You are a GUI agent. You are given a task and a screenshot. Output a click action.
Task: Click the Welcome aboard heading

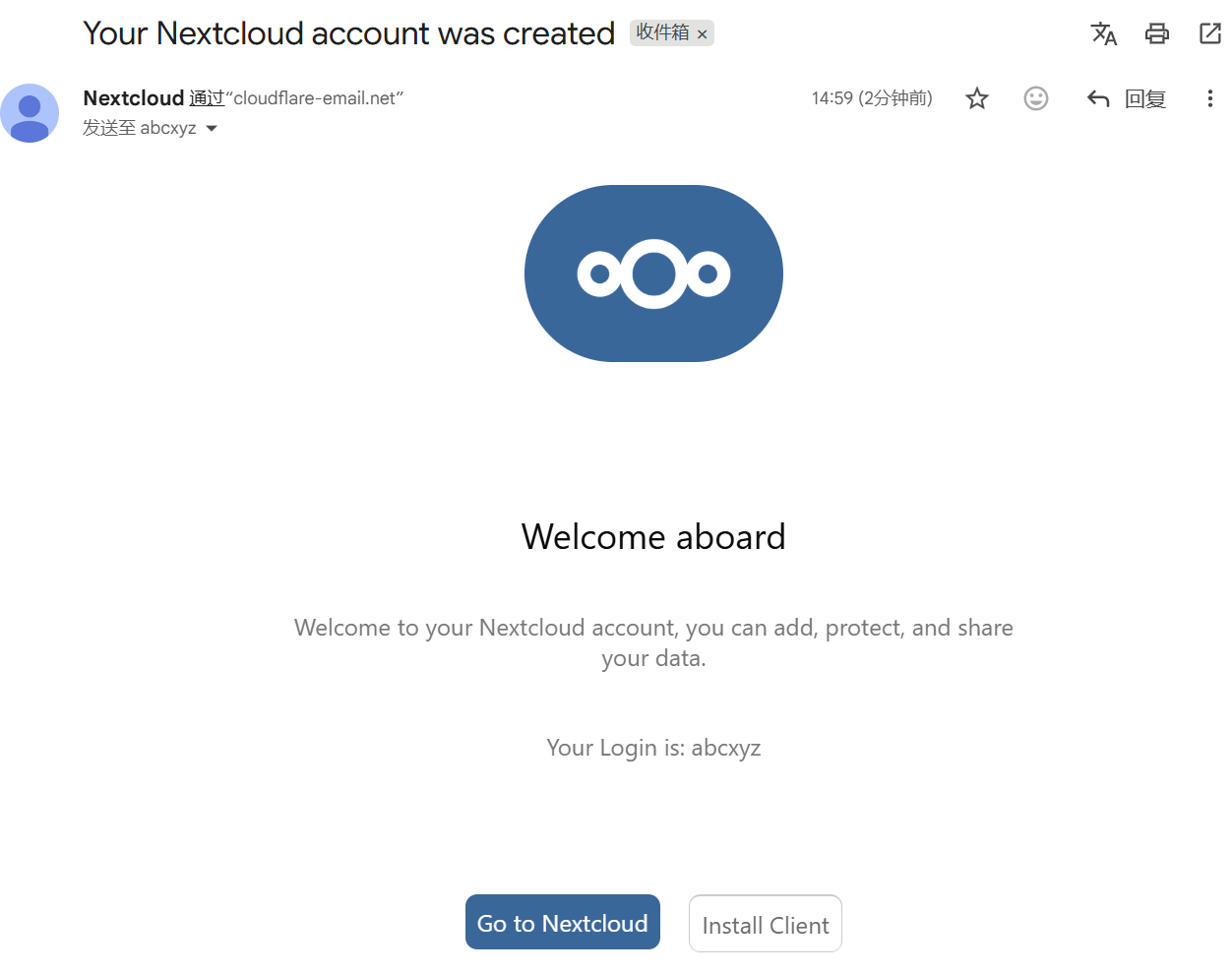[653, 537]
